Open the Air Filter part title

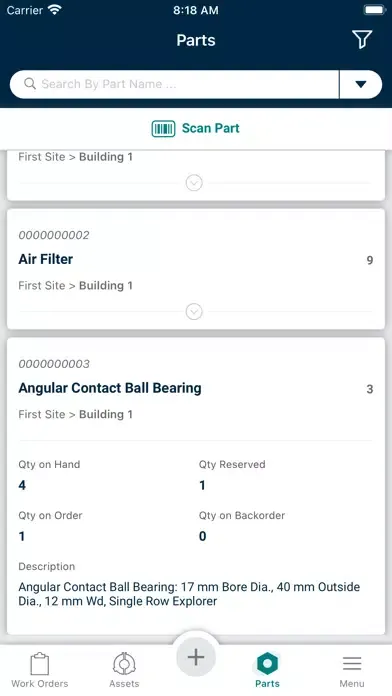point(45,259)
